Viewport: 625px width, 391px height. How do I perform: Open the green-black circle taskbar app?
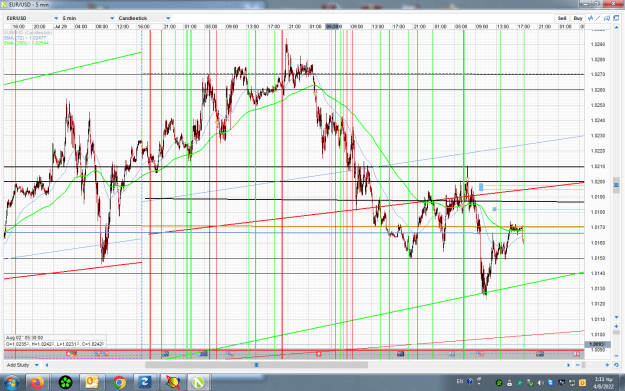pyautogui.click(x=65, y=383)
